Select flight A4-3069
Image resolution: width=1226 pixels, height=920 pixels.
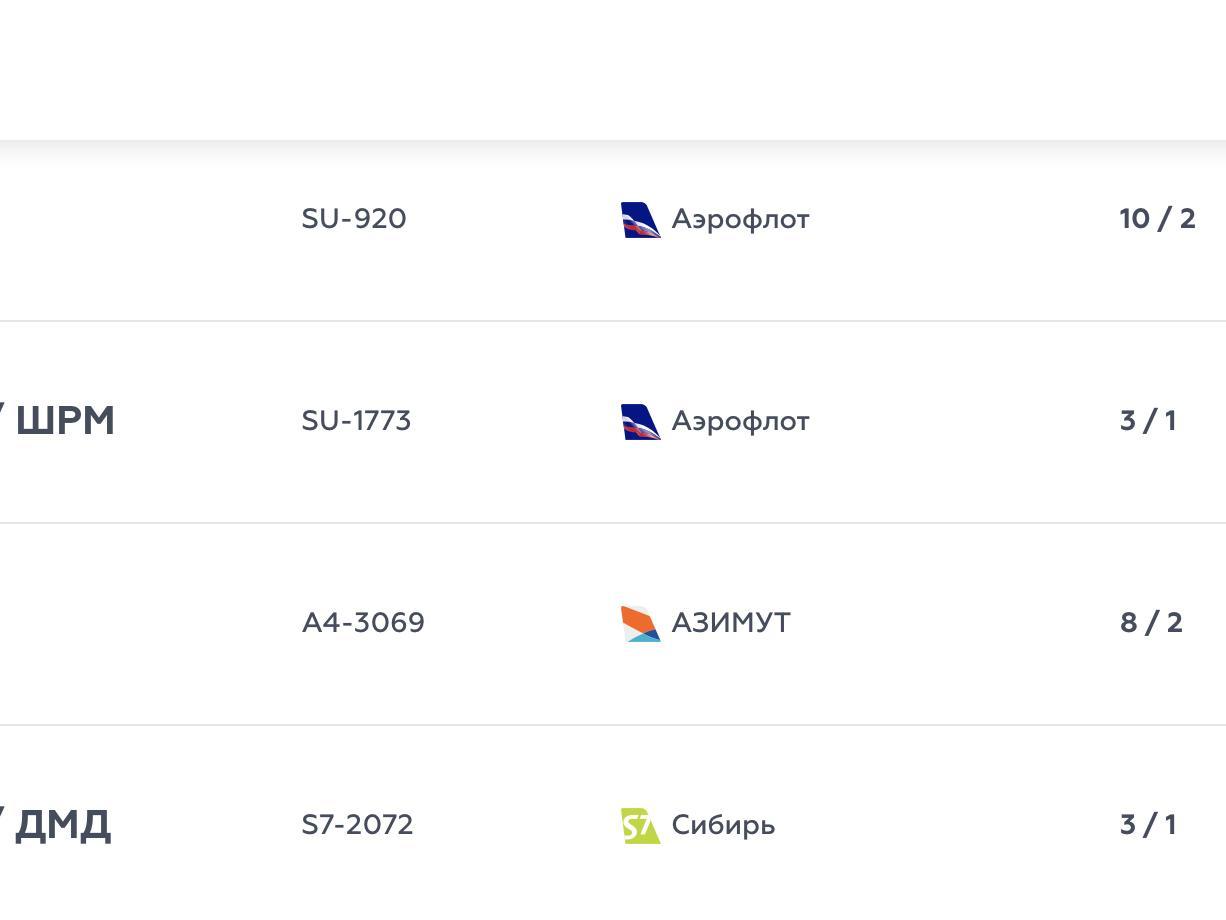[x=363, y=623]
